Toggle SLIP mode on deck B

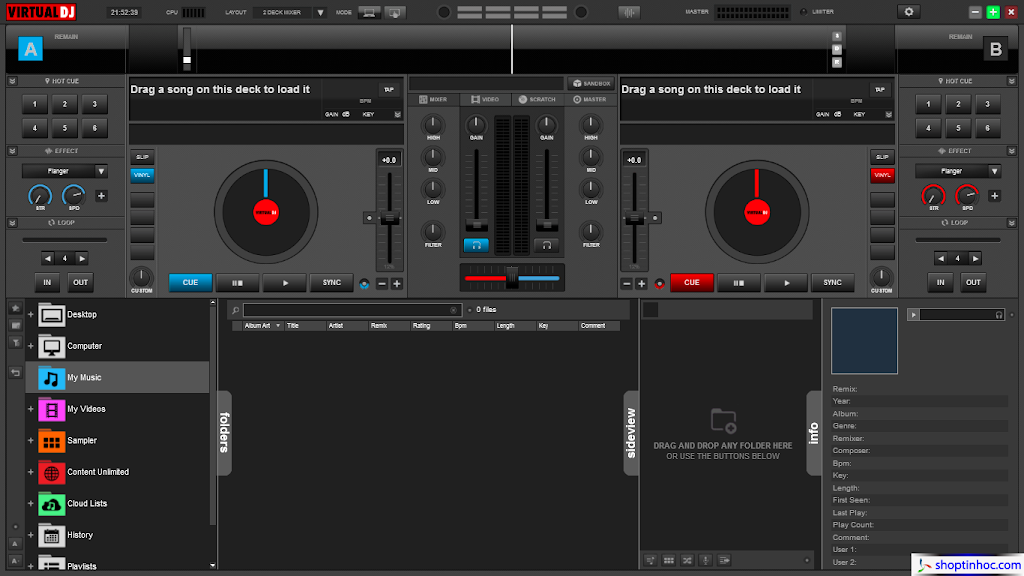[x=882, y=157]
